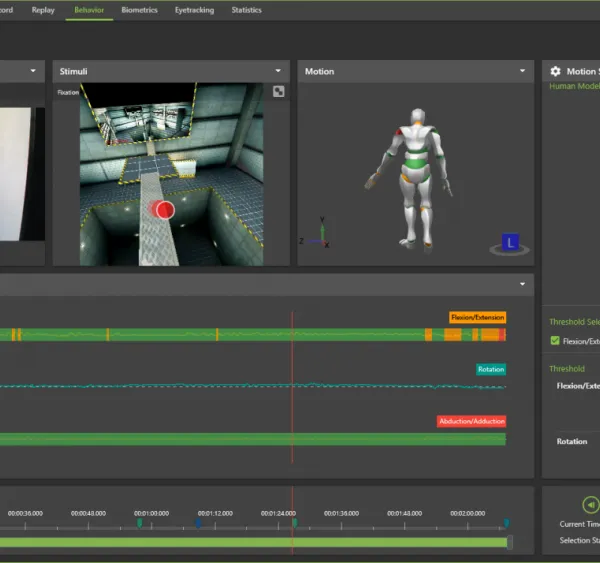Switch to the Eyetracking tab
The image size is (600, 563).
point(194,10)
